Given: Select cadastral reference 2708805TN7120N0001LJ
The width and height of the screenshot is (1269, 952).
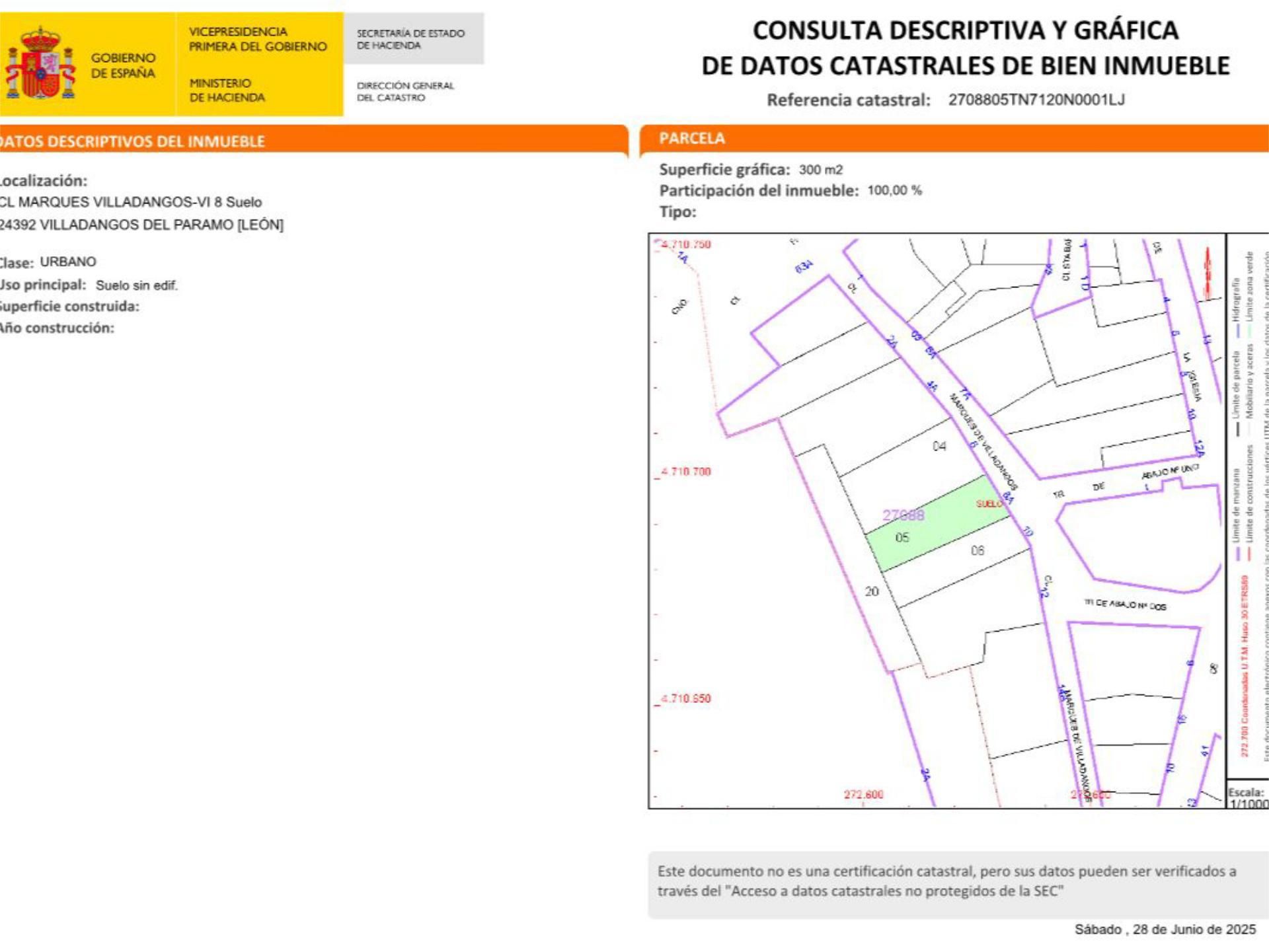Looking at the screenshot, I should tap(1036, 100).
